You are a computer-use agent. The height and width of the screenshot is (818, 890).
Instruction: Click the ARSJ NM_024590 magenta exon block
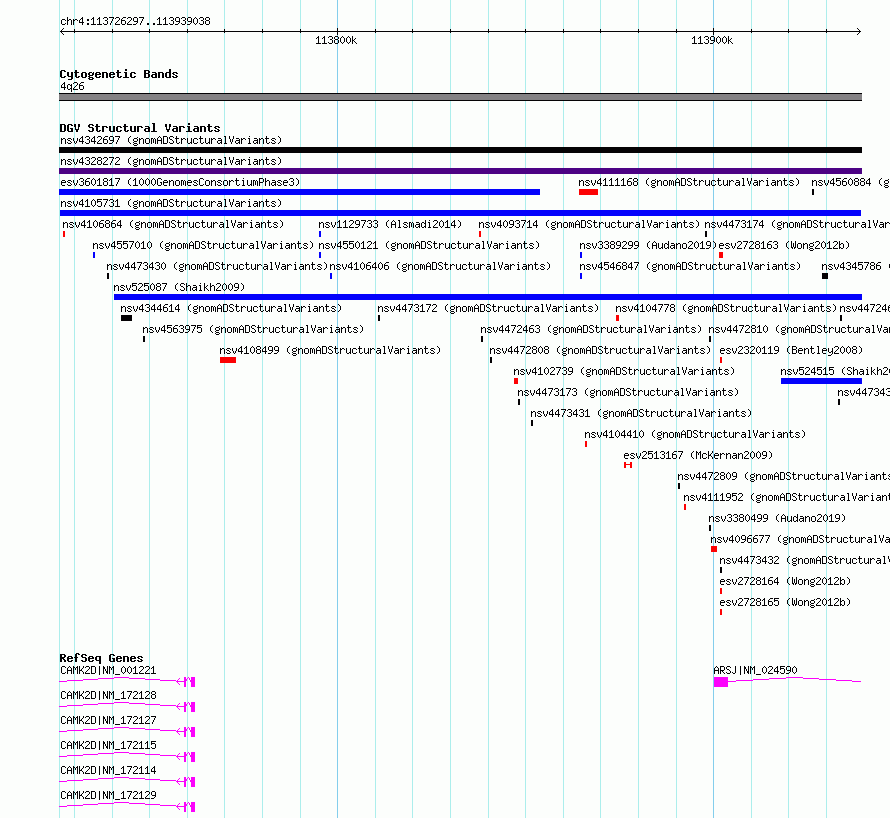tap(721, 682)
